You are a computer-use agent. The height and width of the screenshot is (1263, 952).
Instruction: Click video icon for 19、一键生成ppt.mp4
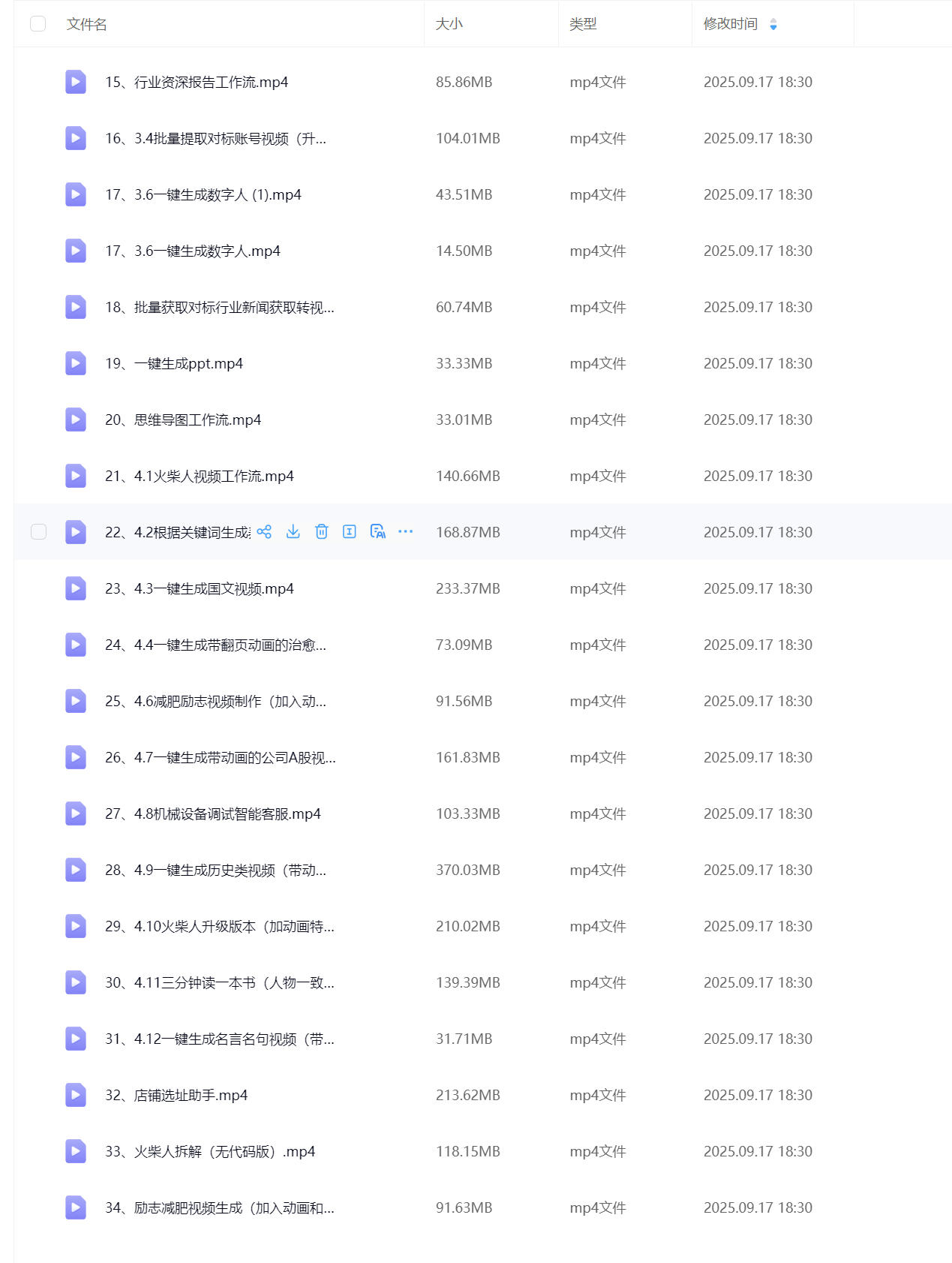76,363
